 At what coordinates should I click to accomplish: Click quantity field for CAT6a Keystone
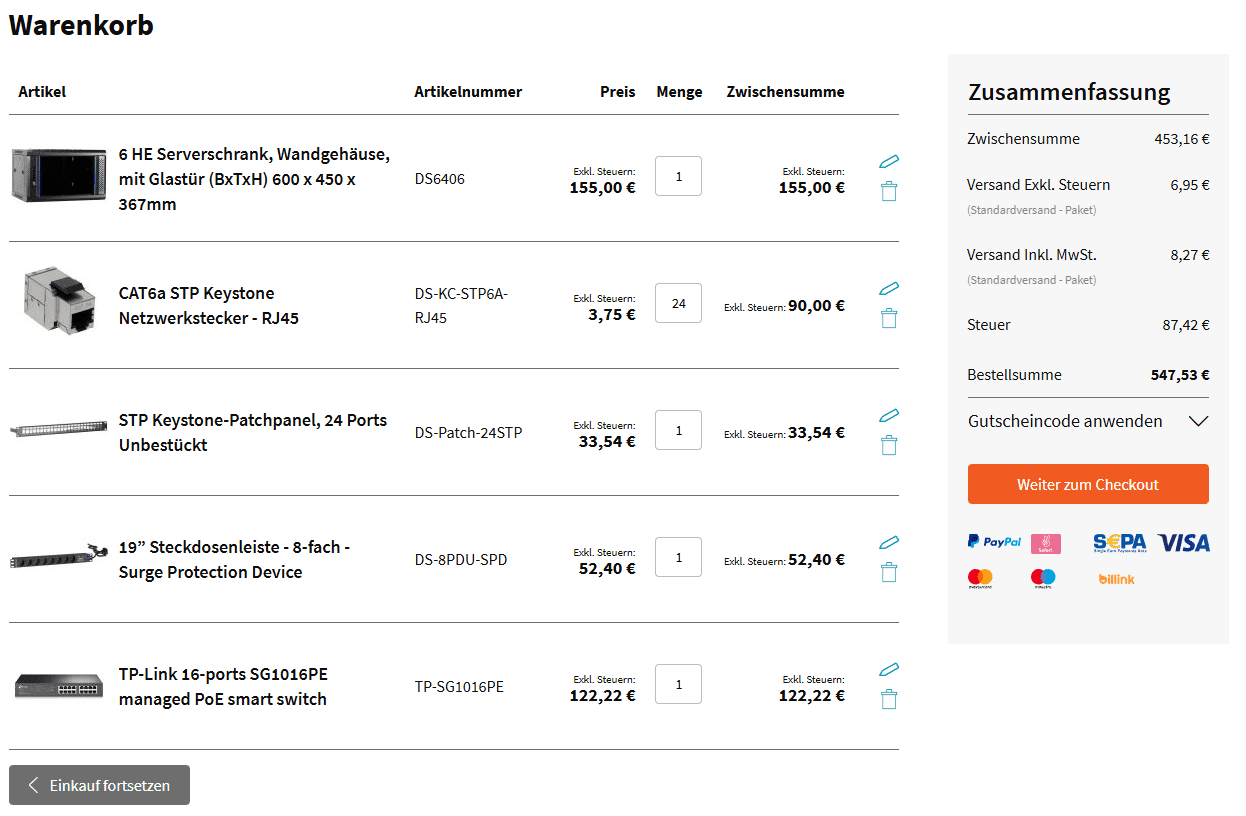[678, 303]
